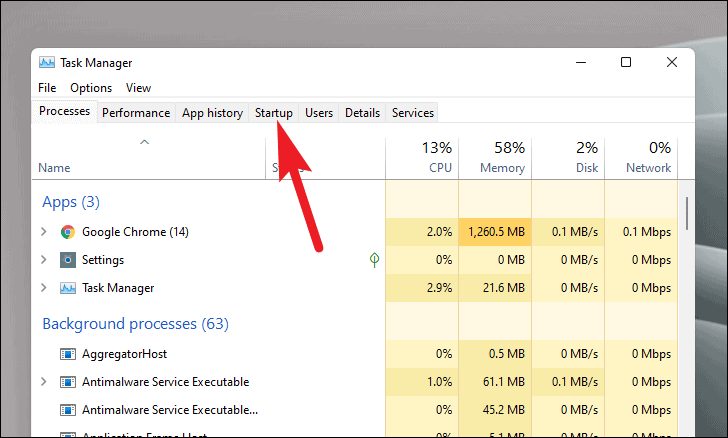Click the Task Manager process row icon
728x438 pixels.
[68, 288]
